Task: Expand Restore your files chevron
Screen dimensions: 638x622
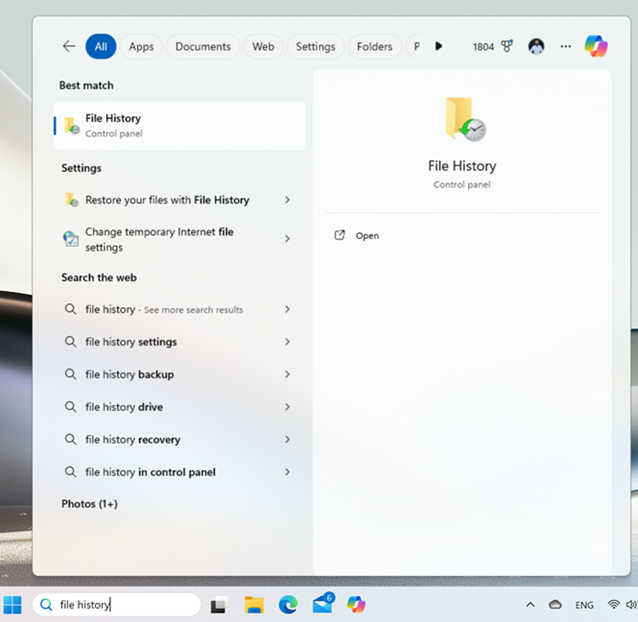Action: pos(287,200)
